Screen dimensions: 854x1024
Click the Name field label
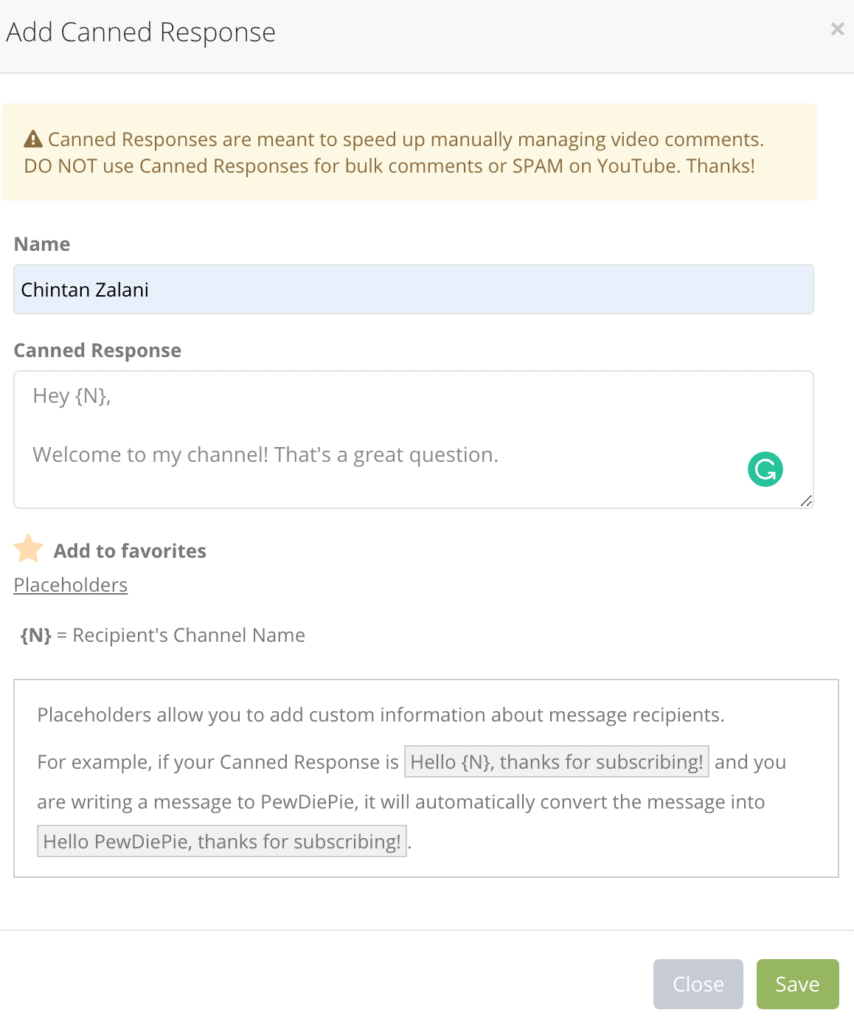pos(42,244)
